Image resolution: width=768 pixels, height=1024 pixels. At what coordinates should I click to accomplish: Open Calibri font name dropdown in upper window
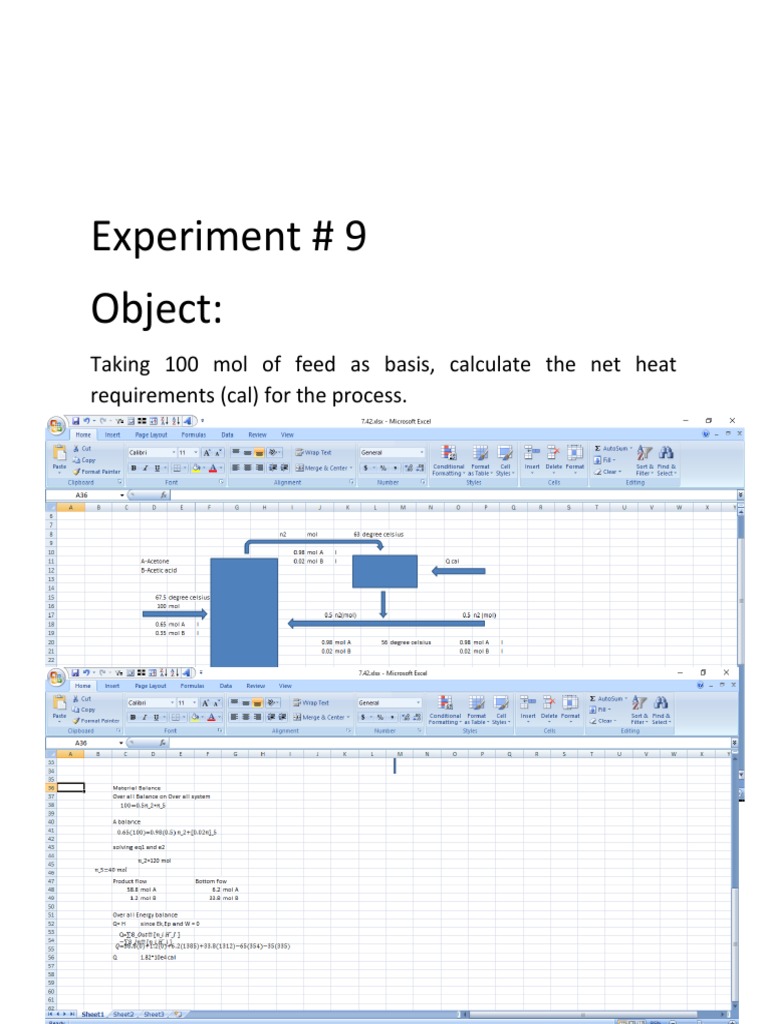point(174,452)
